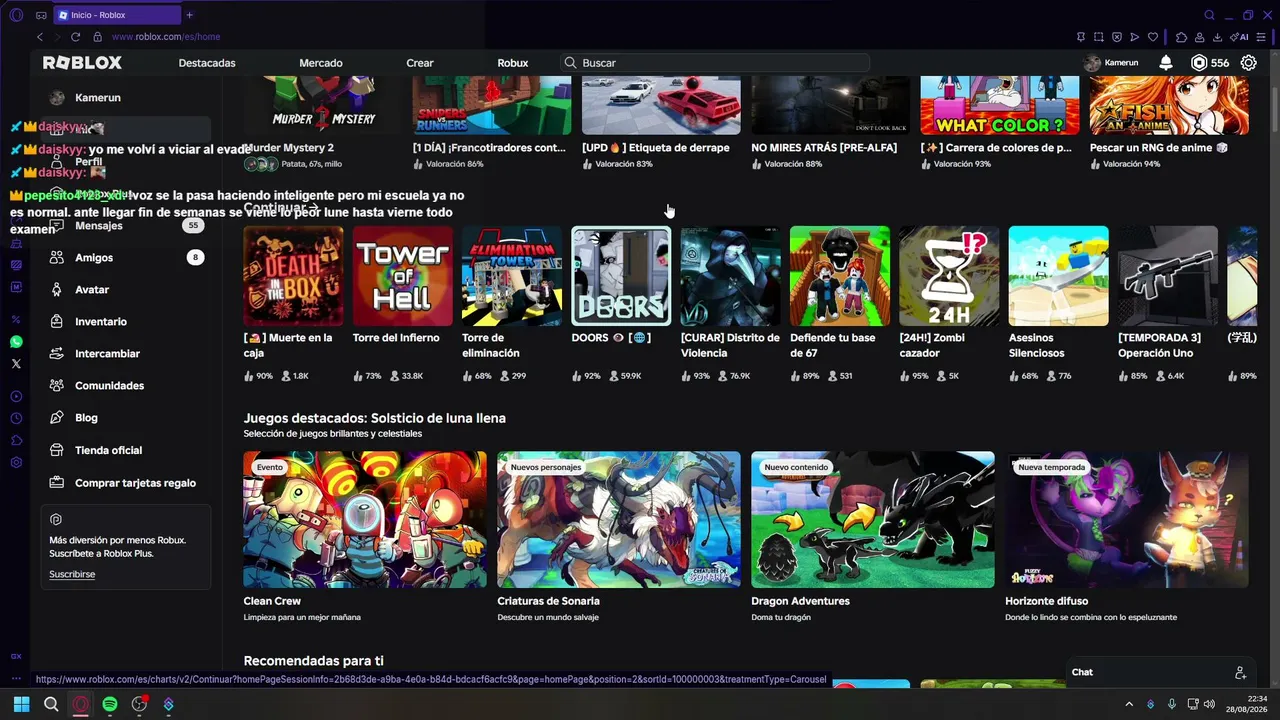Viewport: 1280px width, 720px height.
Task: Open Inventario in the left sidebar
Action: click(127, 321)
